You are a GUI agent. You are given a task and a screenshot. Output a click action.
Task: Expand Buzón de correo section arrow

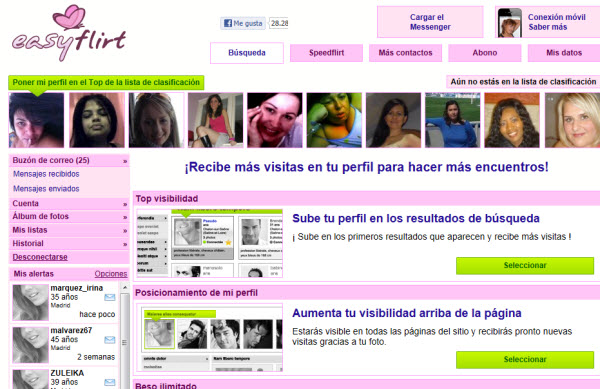125,161
